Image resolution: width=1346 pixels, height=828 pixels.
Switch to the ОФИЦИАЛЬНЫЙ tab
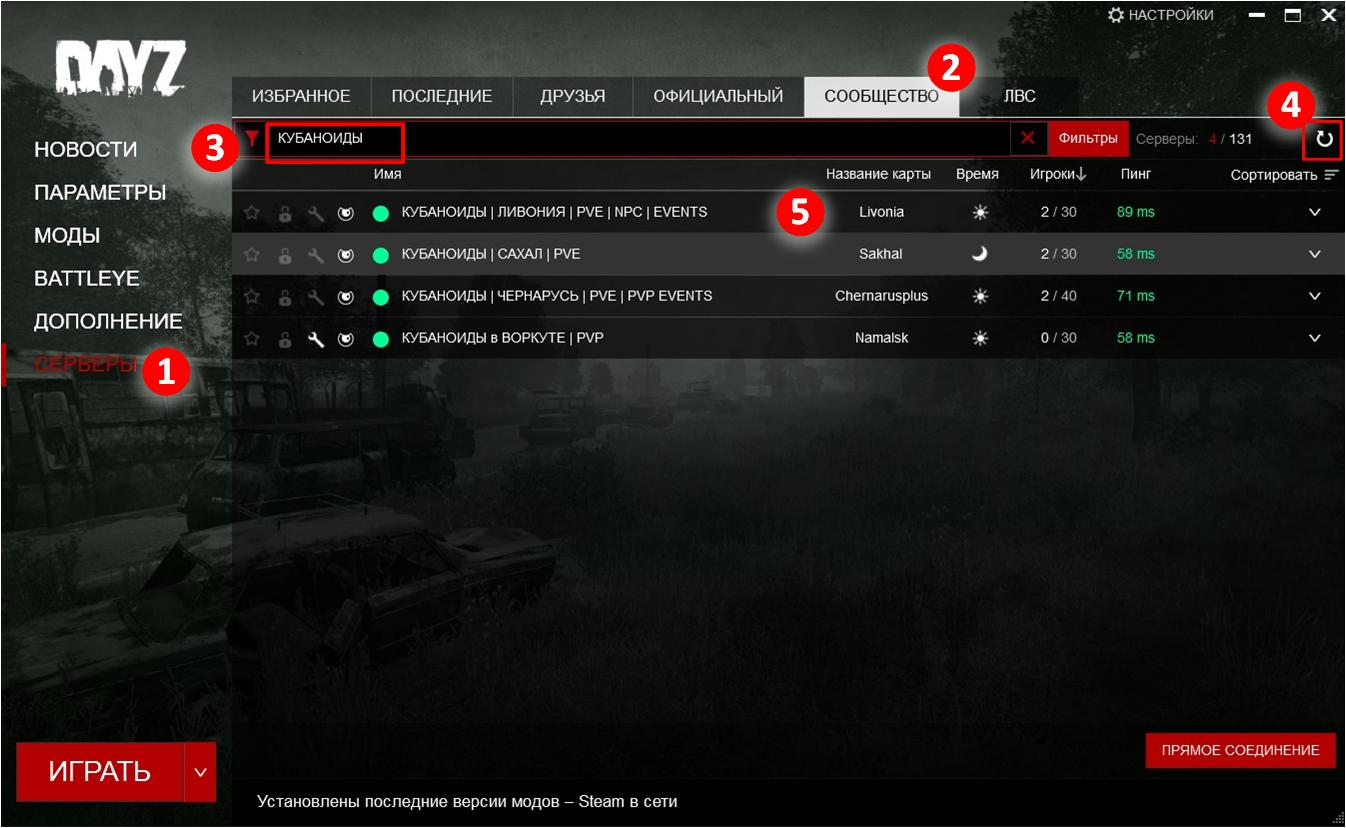pyautogui.click(x=718, y=97)
